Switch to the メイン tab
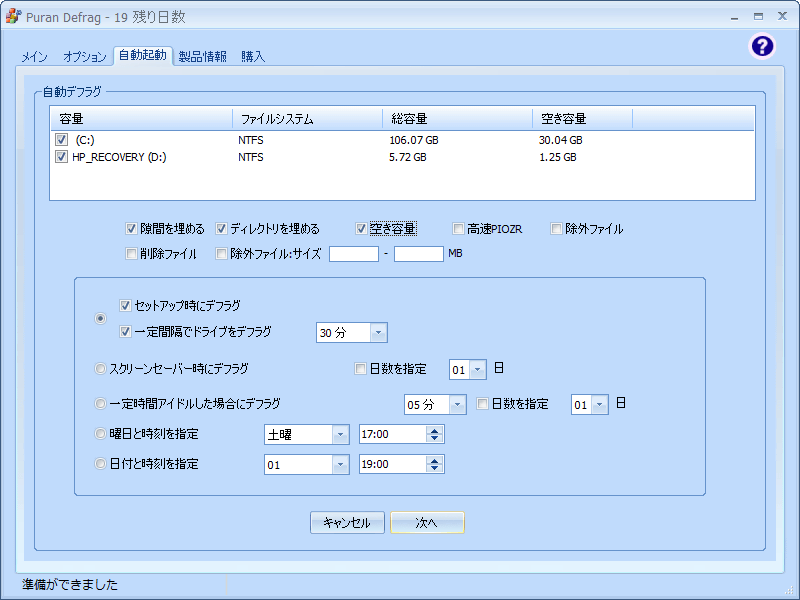The width and height of the screenshot is (800, 600). click(34, 56)
